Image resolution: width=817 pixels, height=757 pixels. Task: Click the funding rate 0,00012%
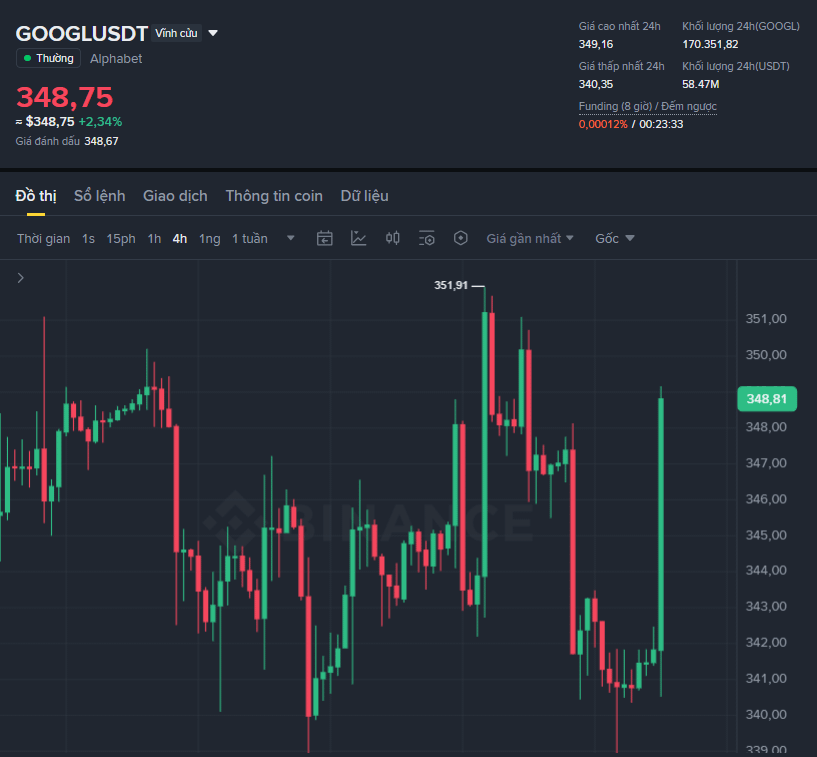pos(603,125)
